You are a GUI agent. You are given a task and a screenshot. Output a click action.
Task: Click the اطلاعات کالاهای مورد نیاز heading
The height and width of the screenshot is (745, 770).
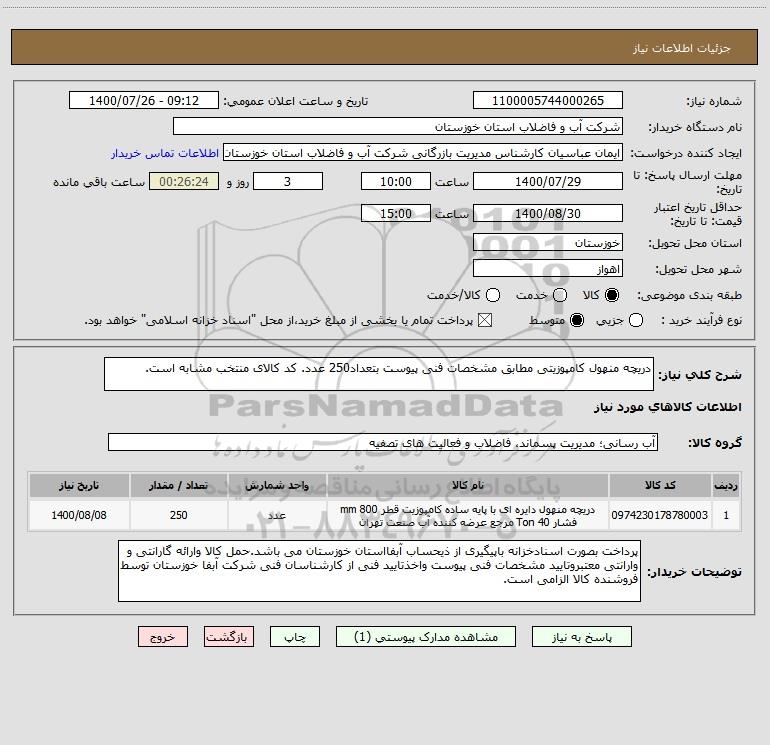(668, 407)
